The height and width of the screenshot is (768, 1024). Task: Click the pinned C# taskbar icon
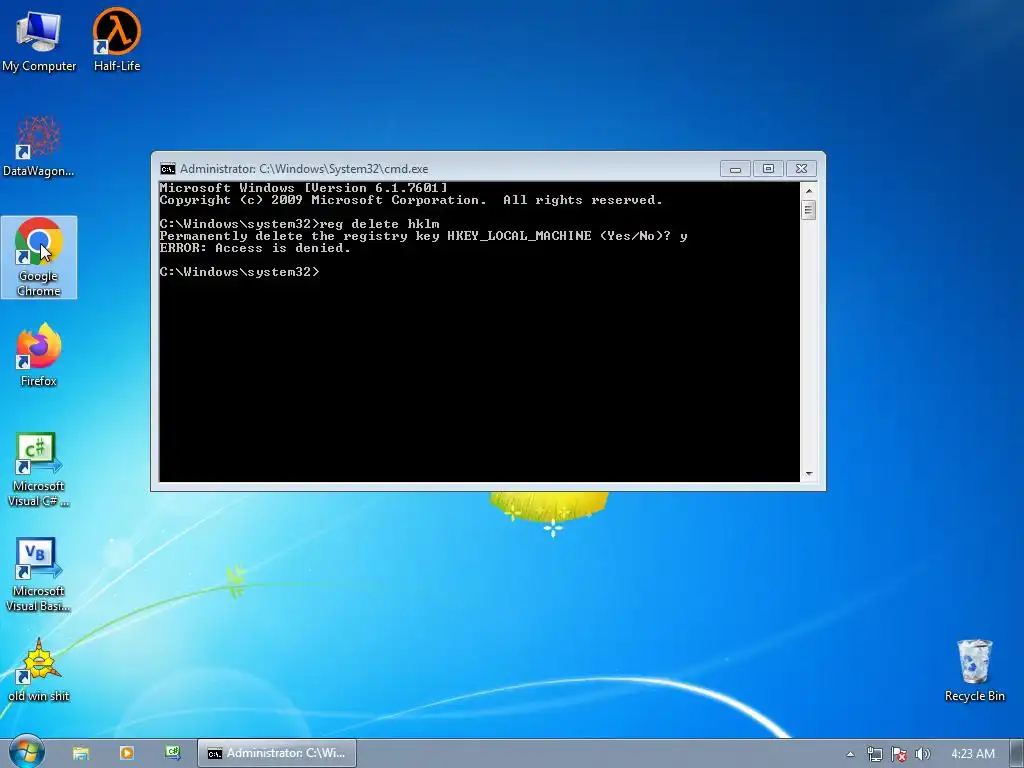point(172,754)
